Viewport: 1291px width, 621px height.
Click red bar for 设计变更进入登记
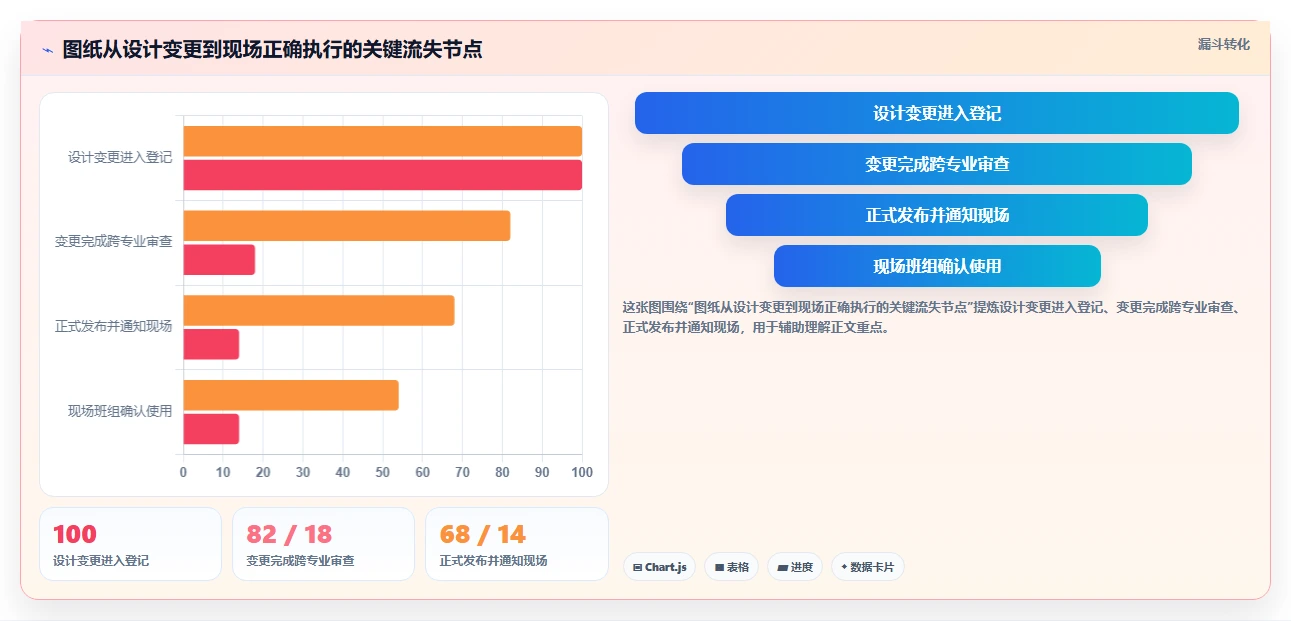(x=382, y=175)
